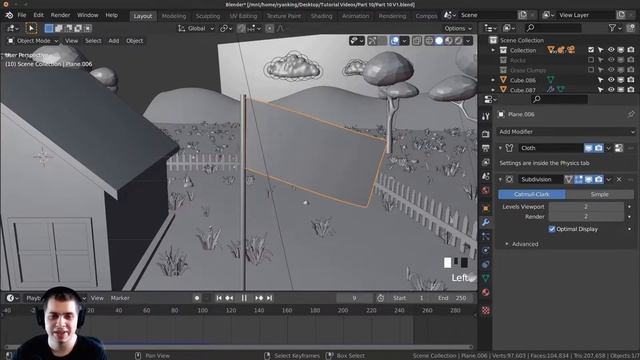Toggle X-ray view icon
Viewport: 640px width, 360px height.
[x=417, y=41]
